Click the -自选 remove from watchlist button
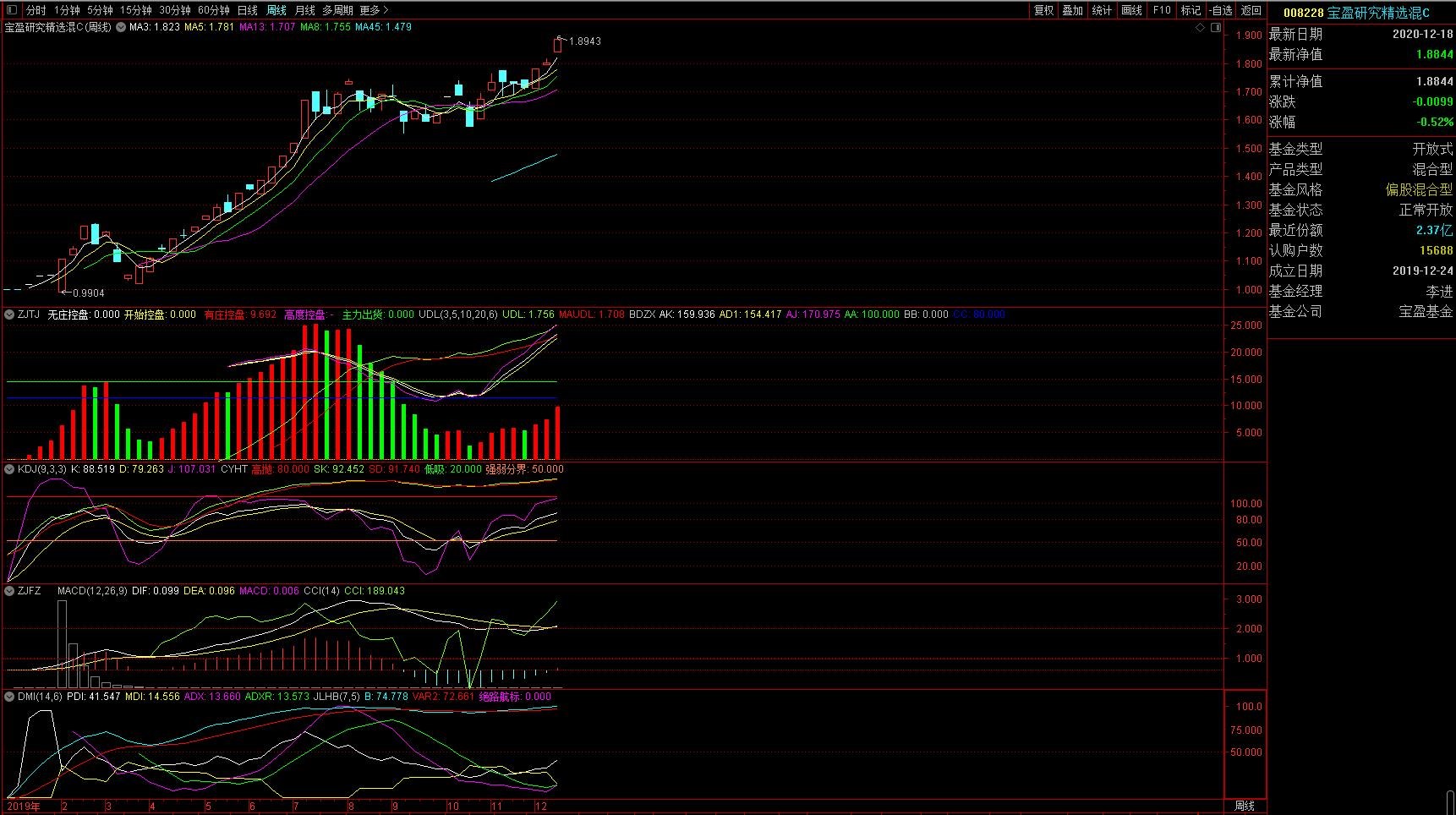Image resolution: width=1456 pixels, height=815 pixels. click(x=1221, y=10)
